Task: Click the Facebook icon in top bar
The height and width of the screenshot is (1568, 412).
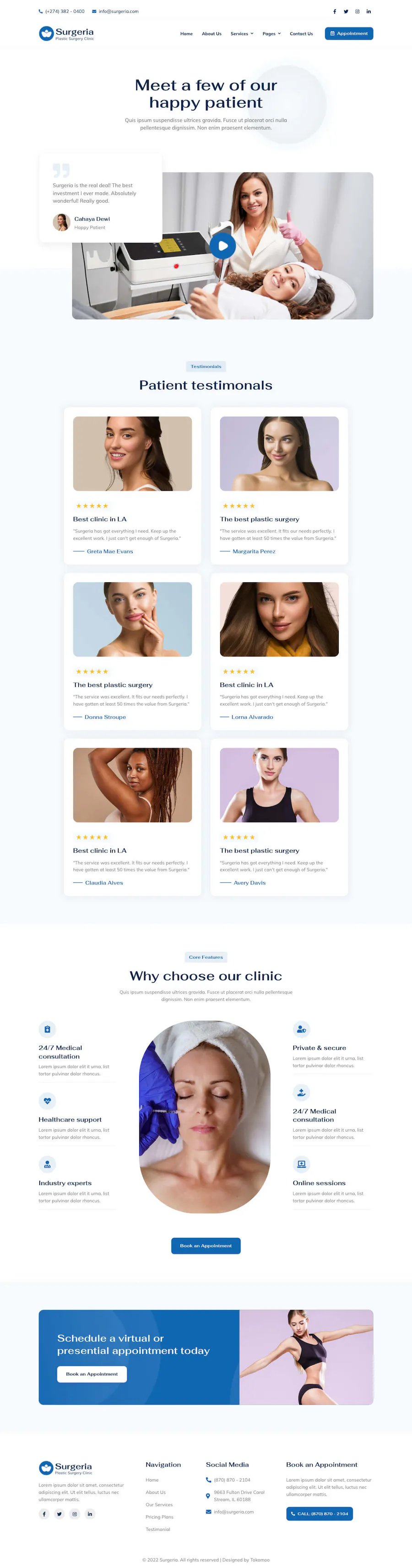Action: 334,11
